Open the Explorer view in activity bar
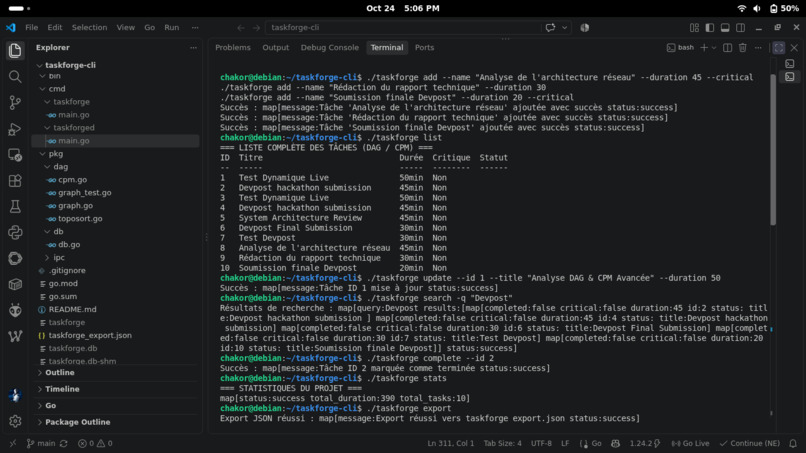Screen dimensions: 806x453 pos(15,50)
